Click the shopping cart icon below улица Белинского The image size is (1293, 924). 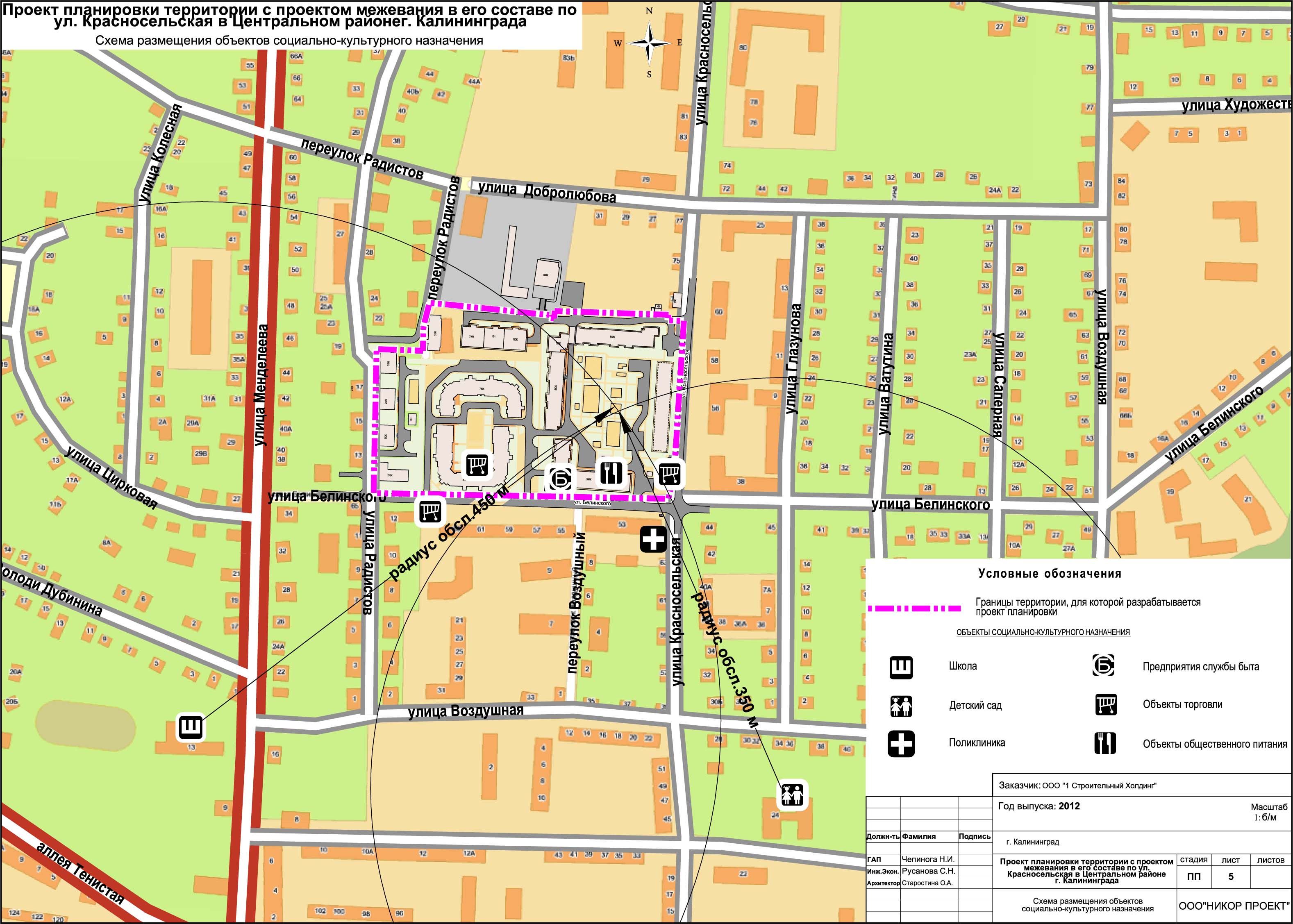click(x=430, y=511)
